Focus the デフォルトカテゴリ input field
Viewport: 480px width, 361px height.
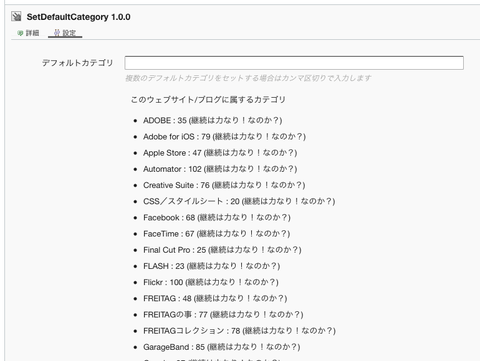294,63
